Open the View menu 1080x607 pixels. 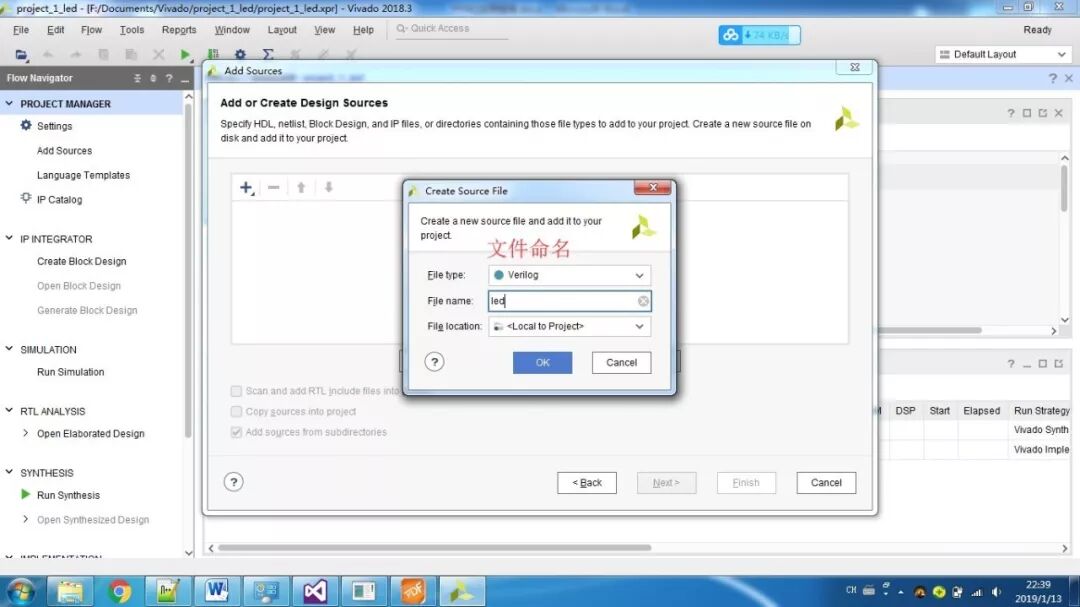coord(324,30)
